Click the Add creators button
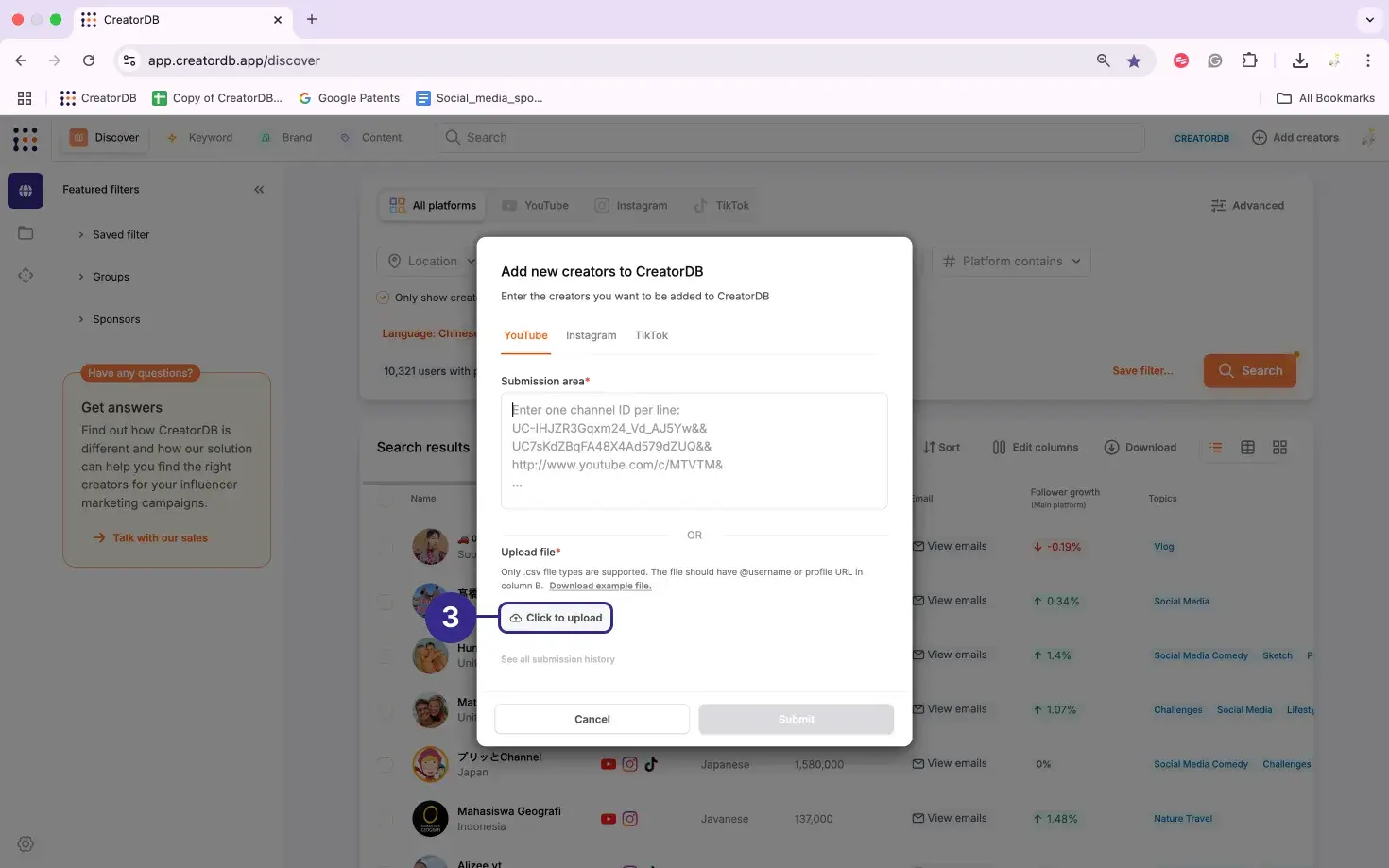The height and width of the screenshot is (868, 1389). point(1295,138)
